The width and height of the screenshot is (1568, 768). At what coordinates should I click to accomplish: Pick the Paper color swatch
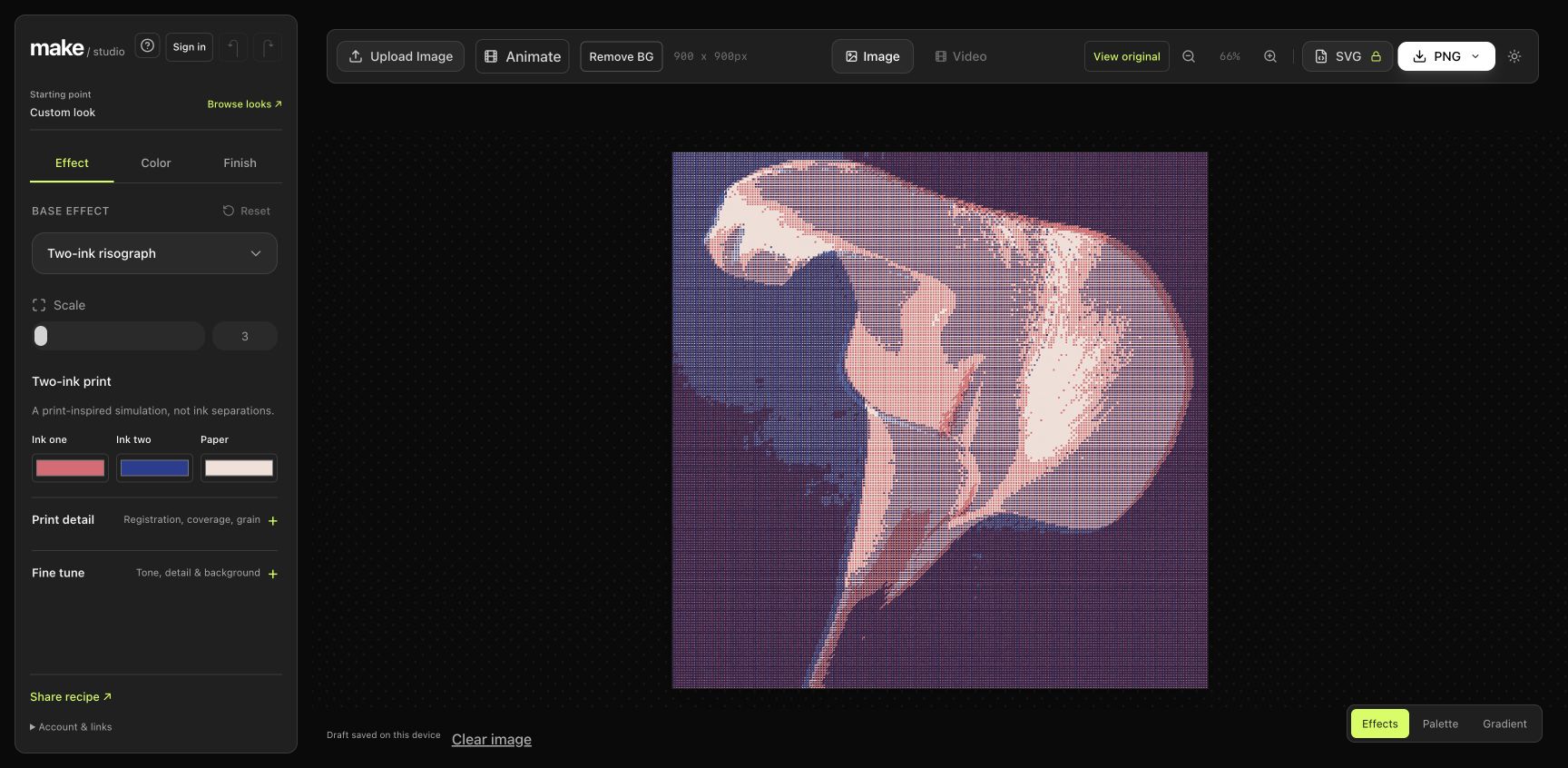pyautogui.click(x=239, y=468)
